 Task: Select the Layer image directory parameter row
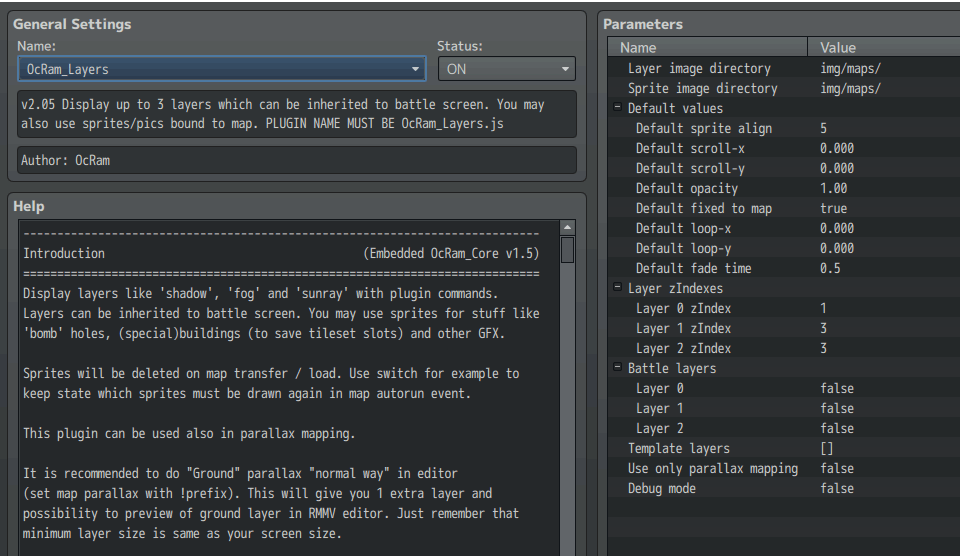click(784, 69)
